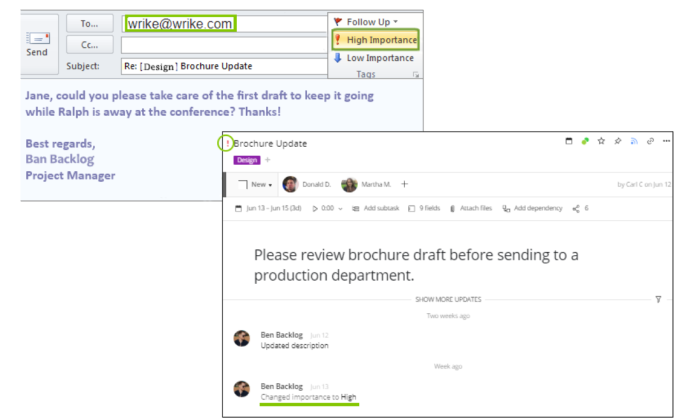Focus the To address field with wrike@wrike.com
700x420 pixels.
pyautogui.click(x=225, y=24)
